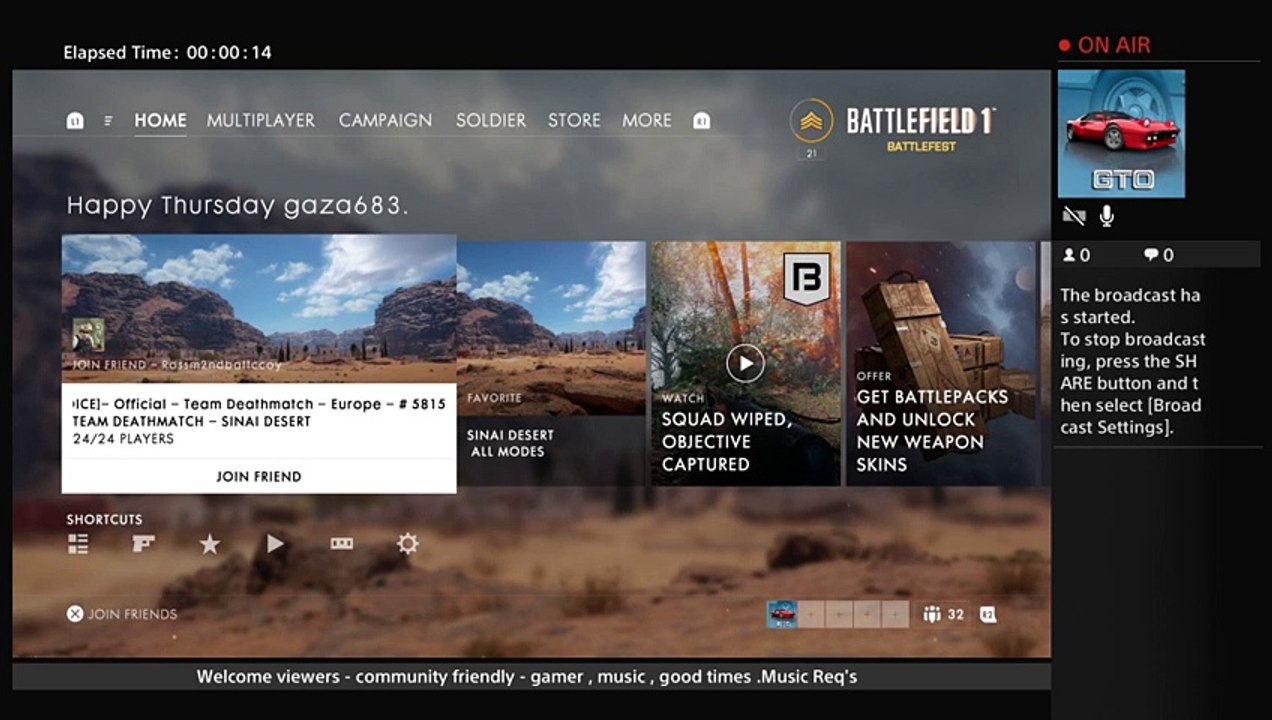Click the Sinai Desert join-friend image
Image resolution: width=1272 pixels, height=720 pixels.
pos(259,309)
